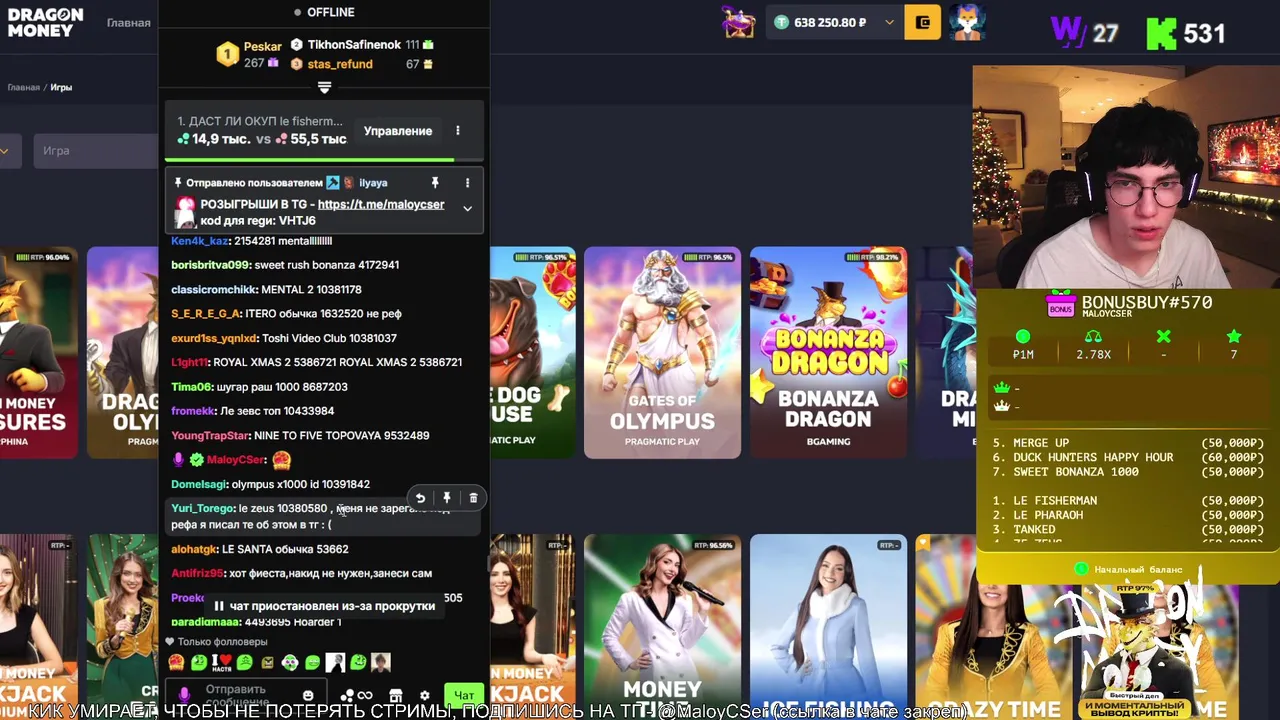This screenshot has width=1280, height=720.
Task: Click MaloyCSer broadcaster name in chat
Action: coord(235,460)
